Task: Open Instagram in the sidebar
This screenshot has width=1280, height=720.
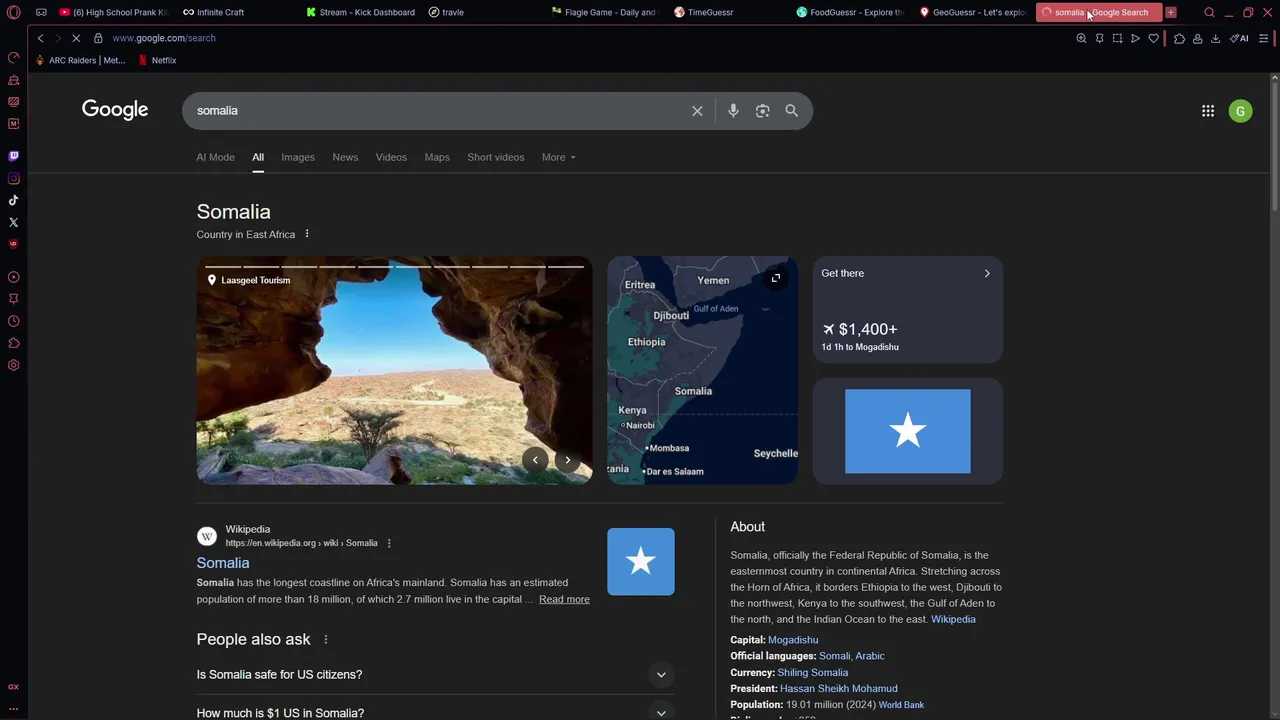Action: pos(13,178)
